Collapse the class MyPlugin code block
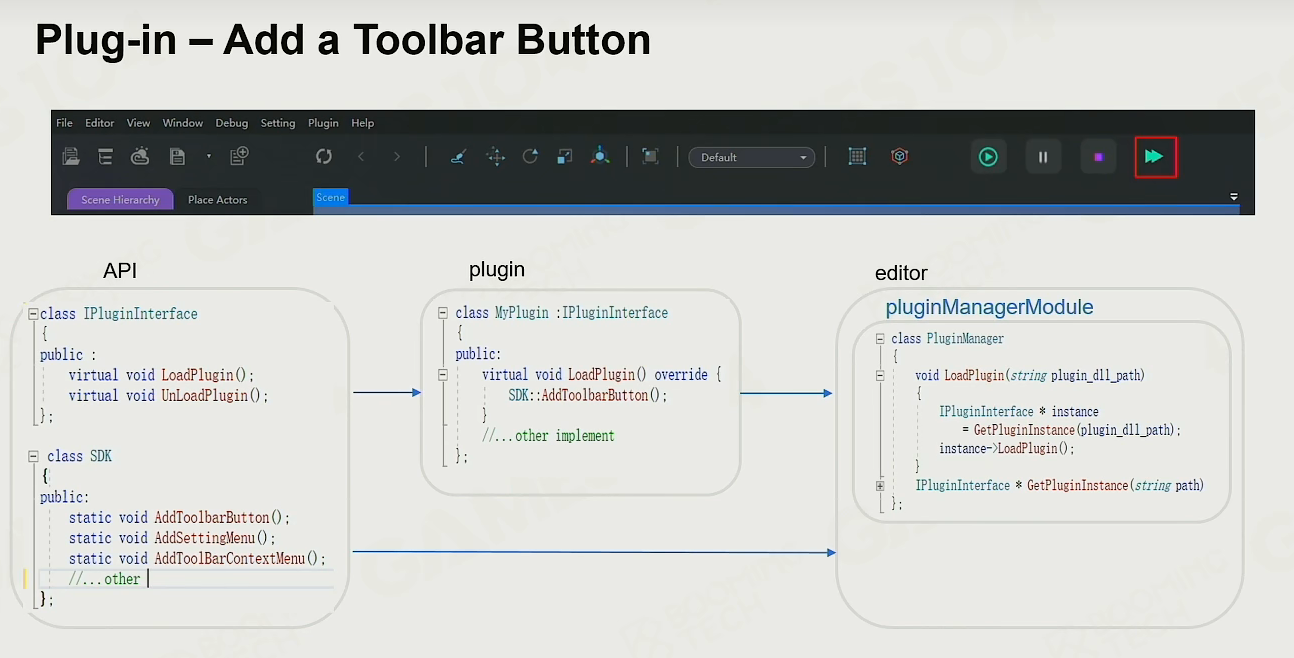 click(x=444, y=313)
